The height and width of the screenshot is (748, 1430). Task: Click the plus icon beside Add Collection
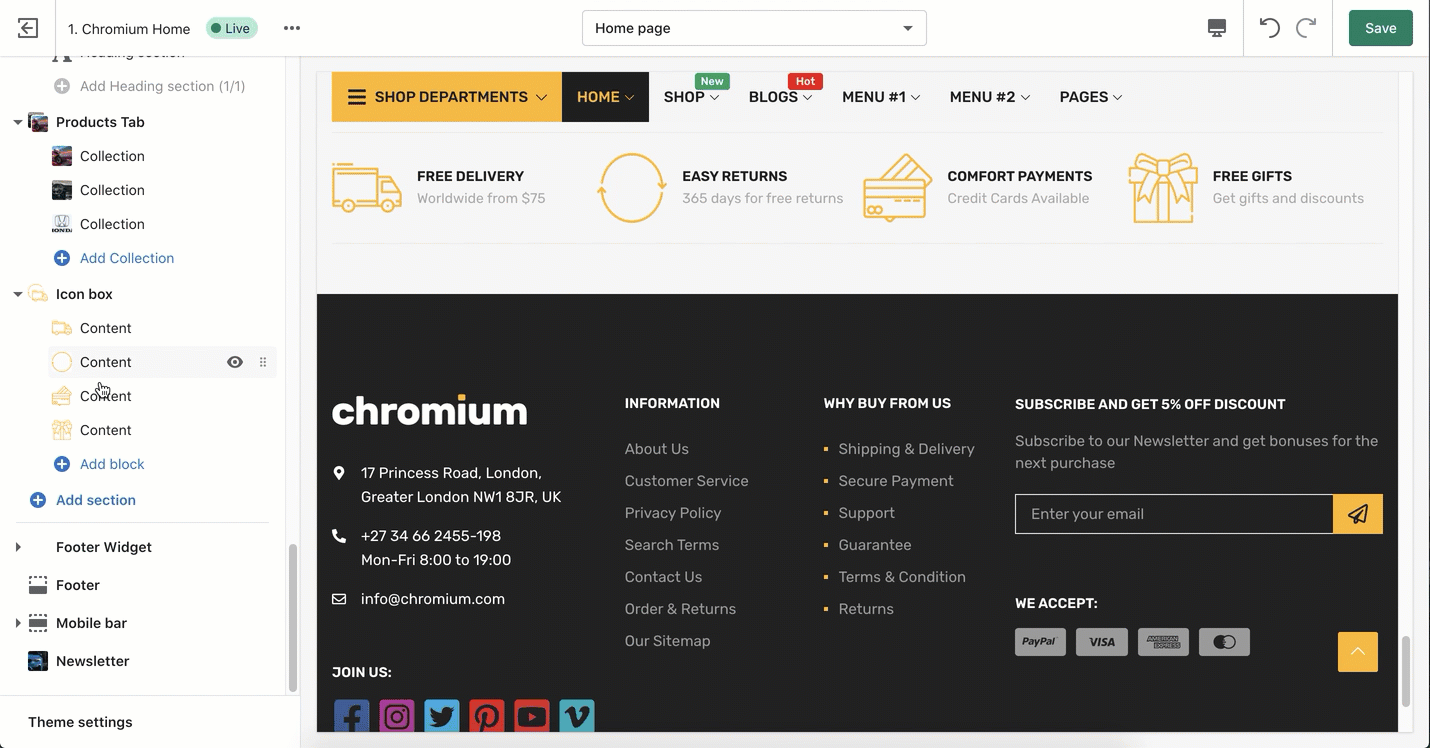(62, 258)
